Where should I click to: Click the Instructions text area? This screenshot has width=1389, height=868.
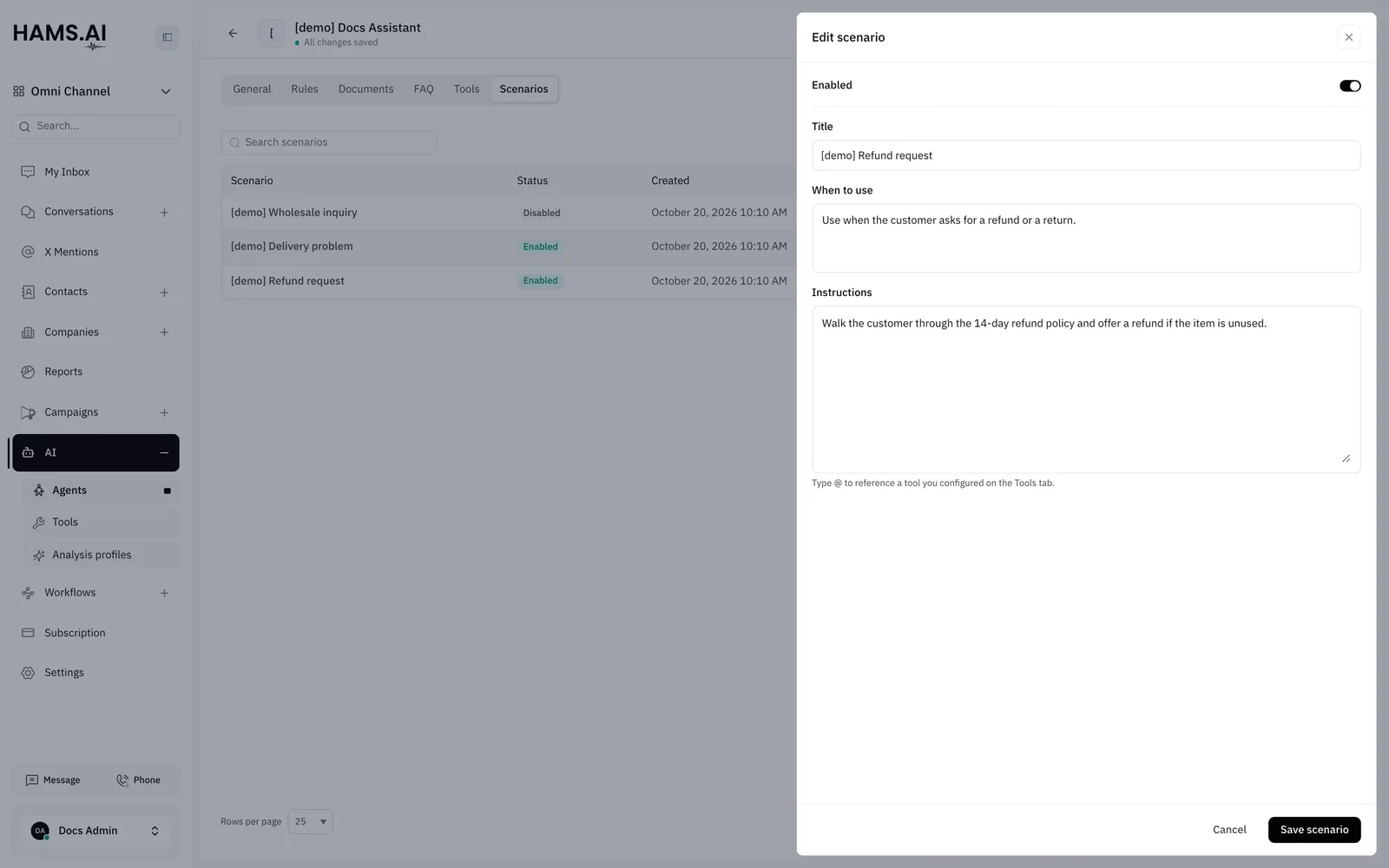1086,390
